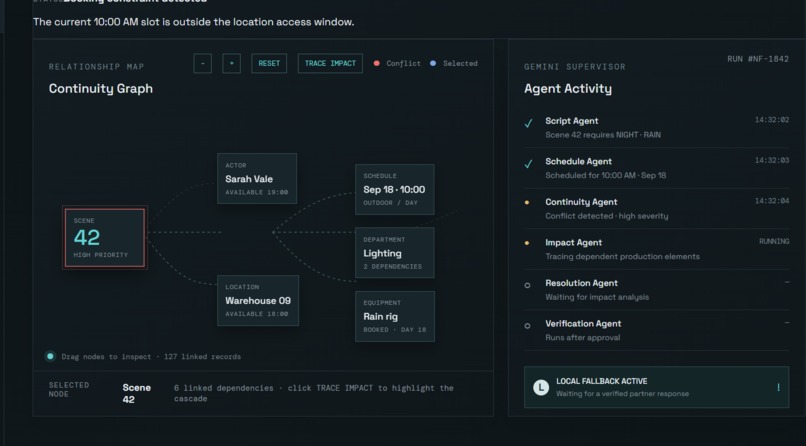Click the Continuity Graph heading

(x=101, y=88)
